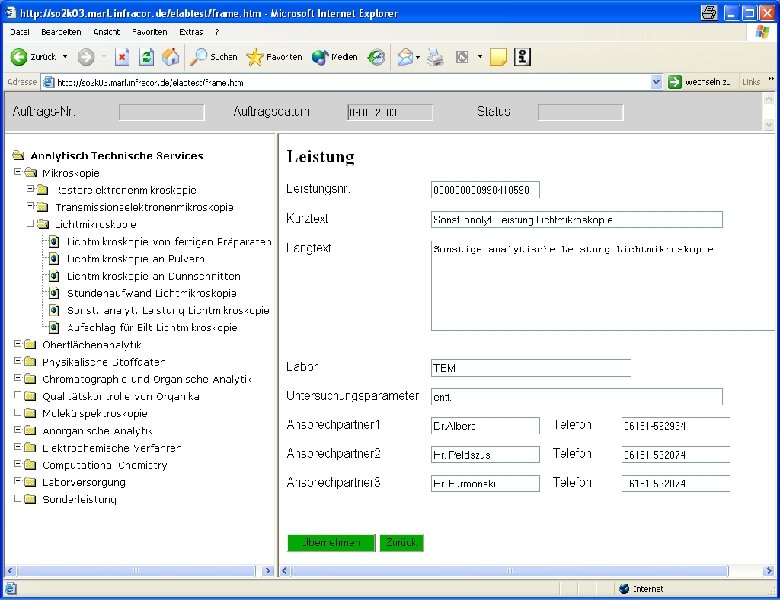
Task: Click the Untersuchungsparameter field
Action: pos(577,397)
